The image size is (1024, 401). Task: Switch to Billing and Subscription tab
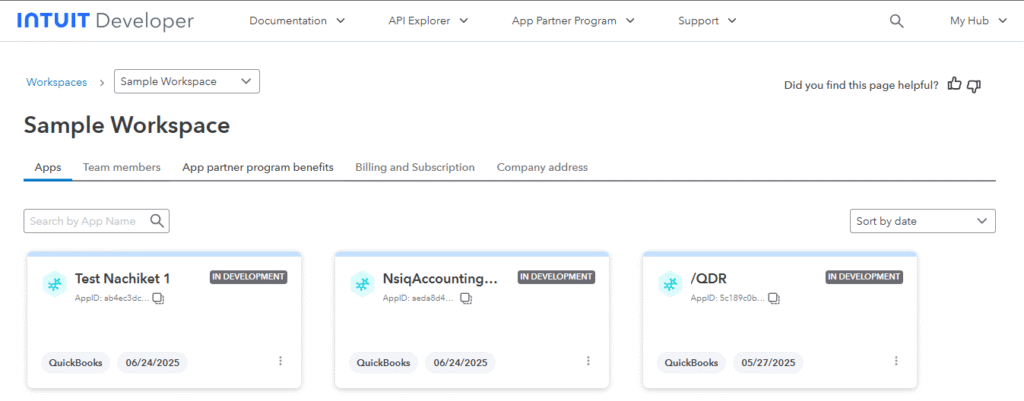point(415,167)
